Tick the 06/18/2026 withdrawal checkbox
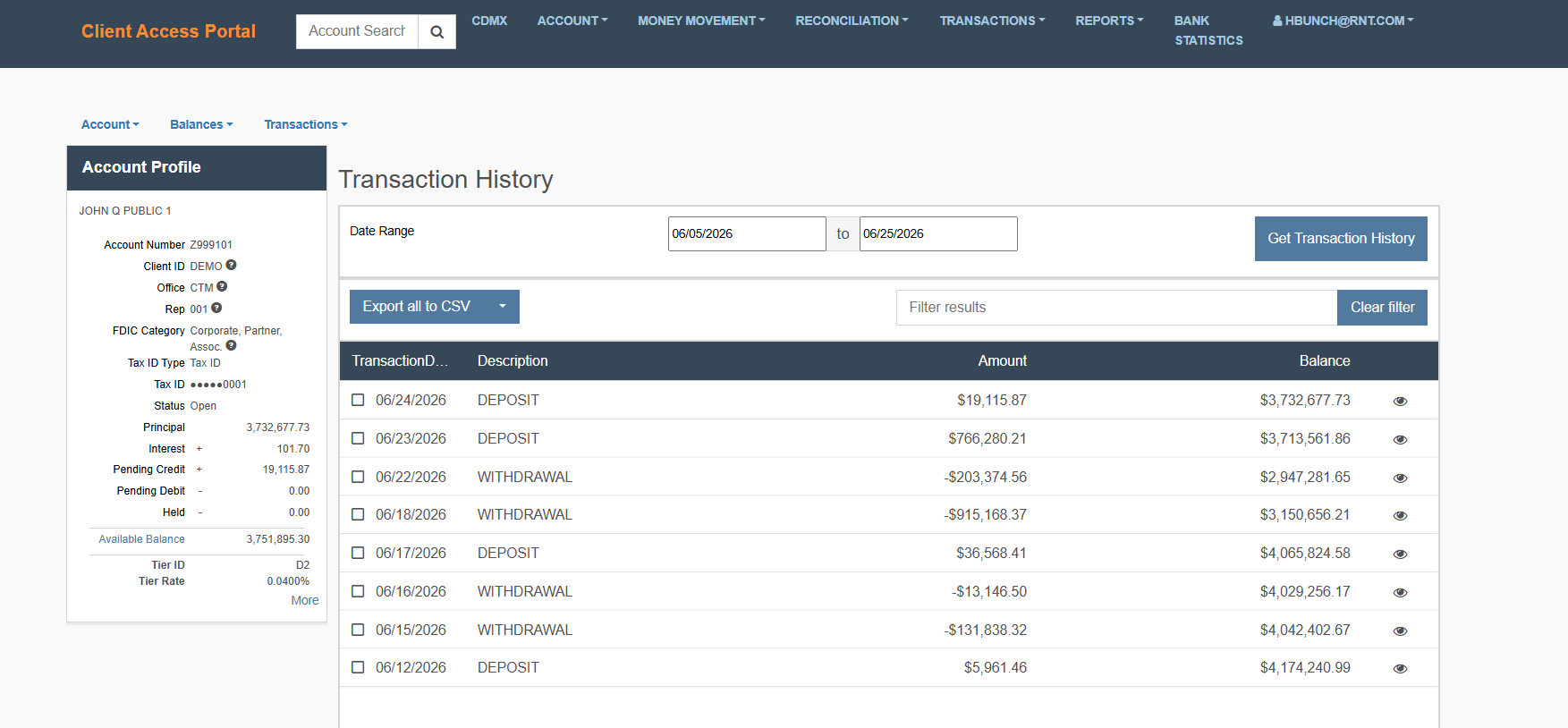1568x728 pixels. pos(358,514)
